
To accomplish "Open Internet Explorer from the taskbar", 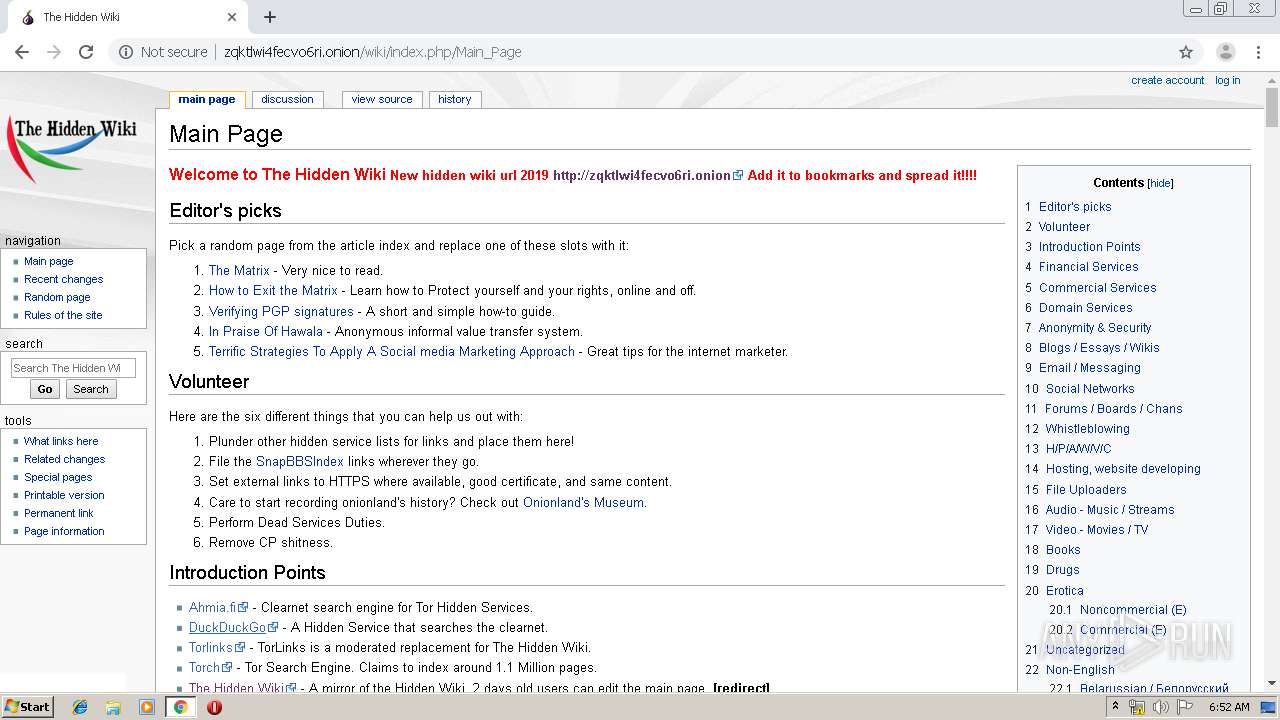I will [80, 707].
